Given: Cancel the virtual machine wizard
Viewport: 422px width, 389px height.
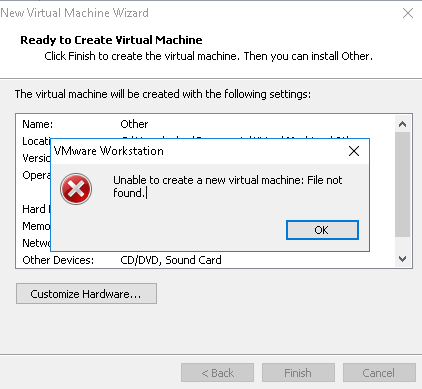Looking at the screenshot, I should point(379,373).
